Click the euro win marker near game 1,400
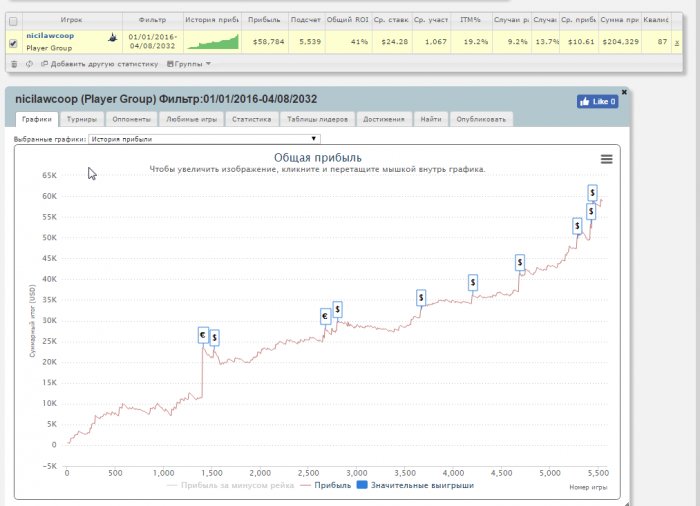Image resolution: width=700 pixels, height=506 pixels. [203, 335]
